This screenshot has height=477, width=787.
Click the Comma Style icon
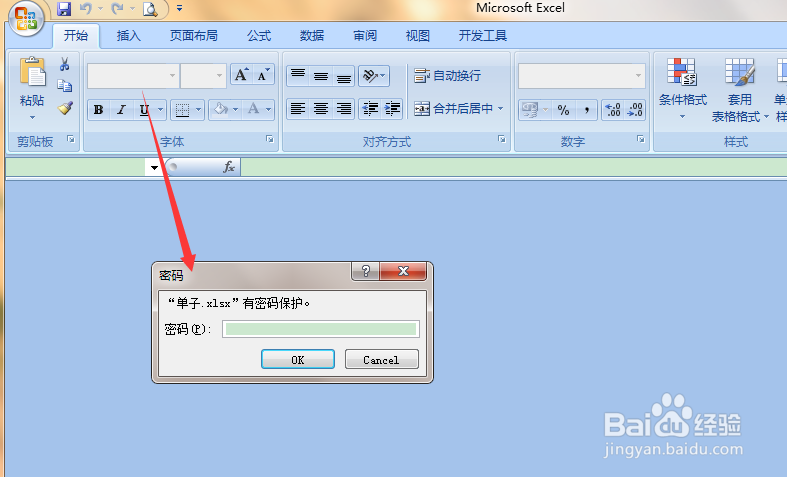pyautogui.click(x=586, y=109)
